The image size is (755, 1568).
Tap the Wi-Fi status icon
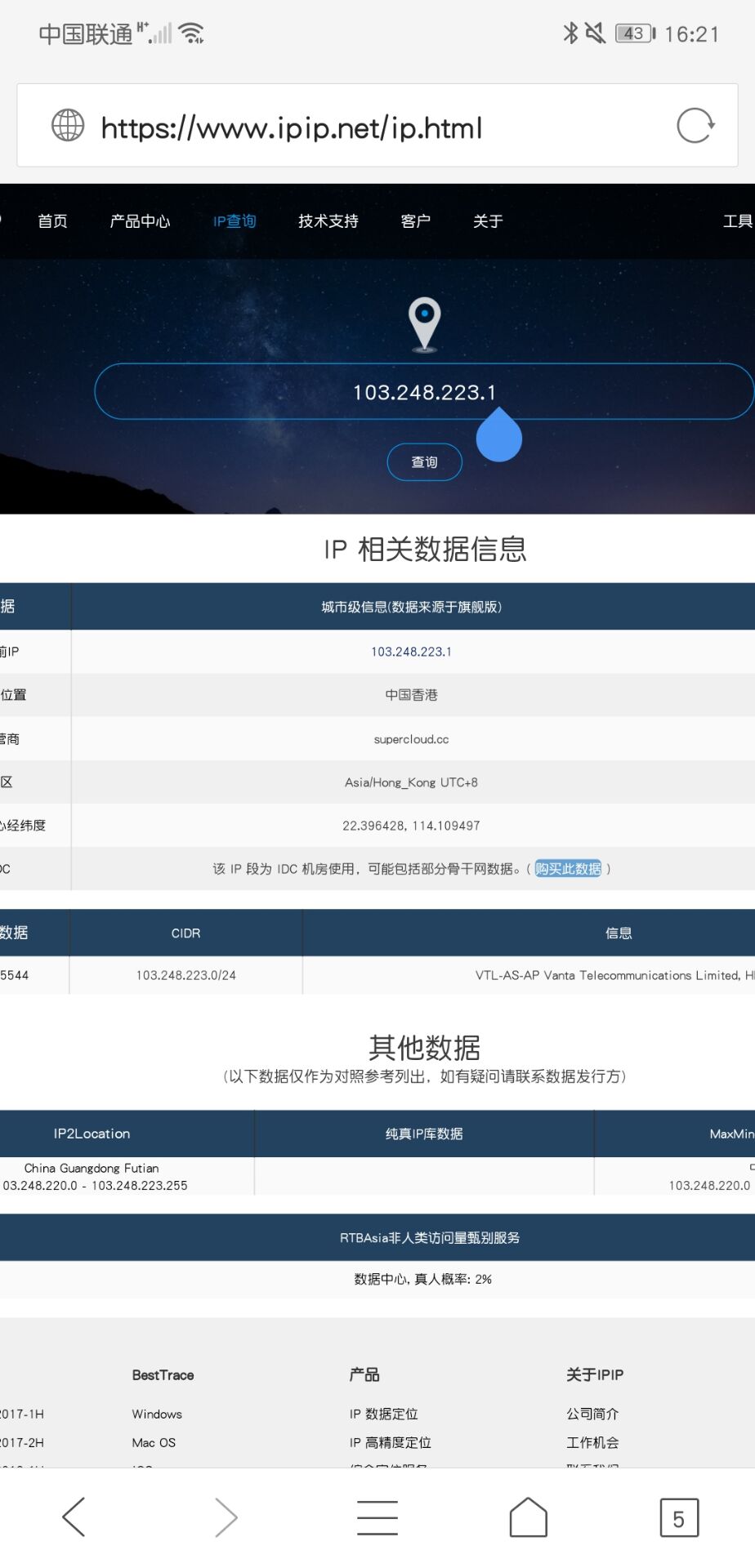(192, 33)
